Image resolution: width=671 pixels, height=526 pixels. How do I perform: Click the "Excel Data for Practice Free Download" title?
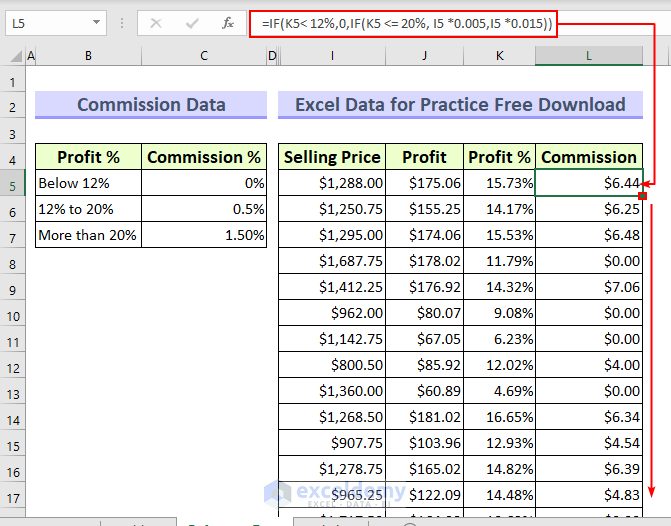[x=460, y=105]
